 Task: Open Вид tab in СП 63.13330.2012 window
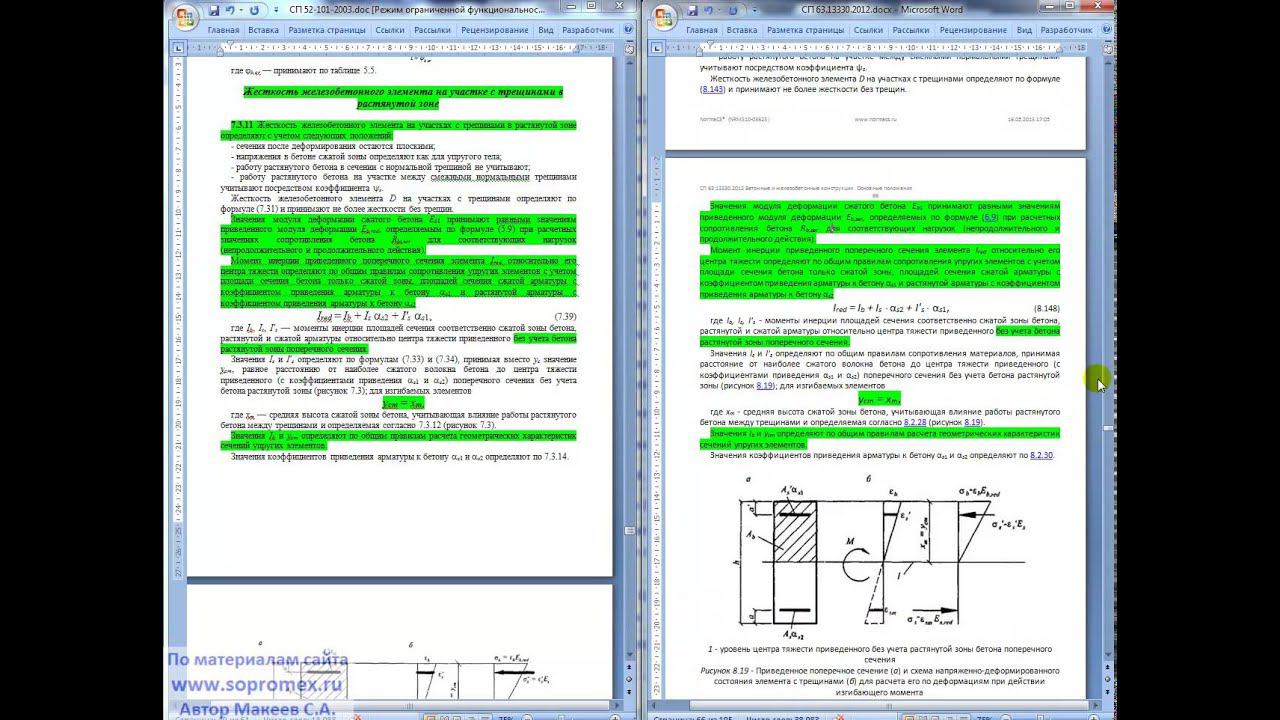(1025, 30)
